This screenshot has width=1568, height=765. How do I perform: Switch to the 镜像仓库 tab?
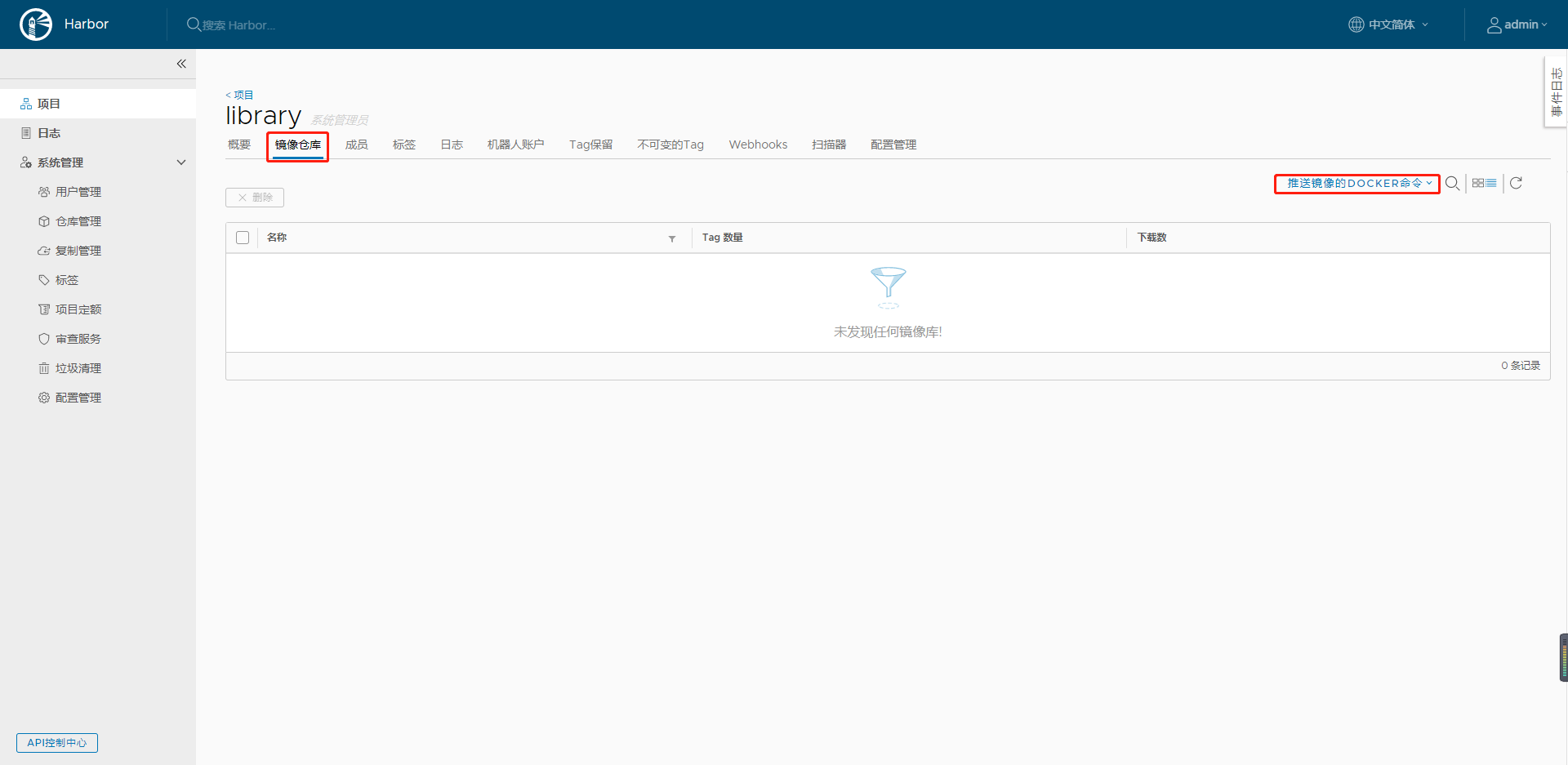298,145
